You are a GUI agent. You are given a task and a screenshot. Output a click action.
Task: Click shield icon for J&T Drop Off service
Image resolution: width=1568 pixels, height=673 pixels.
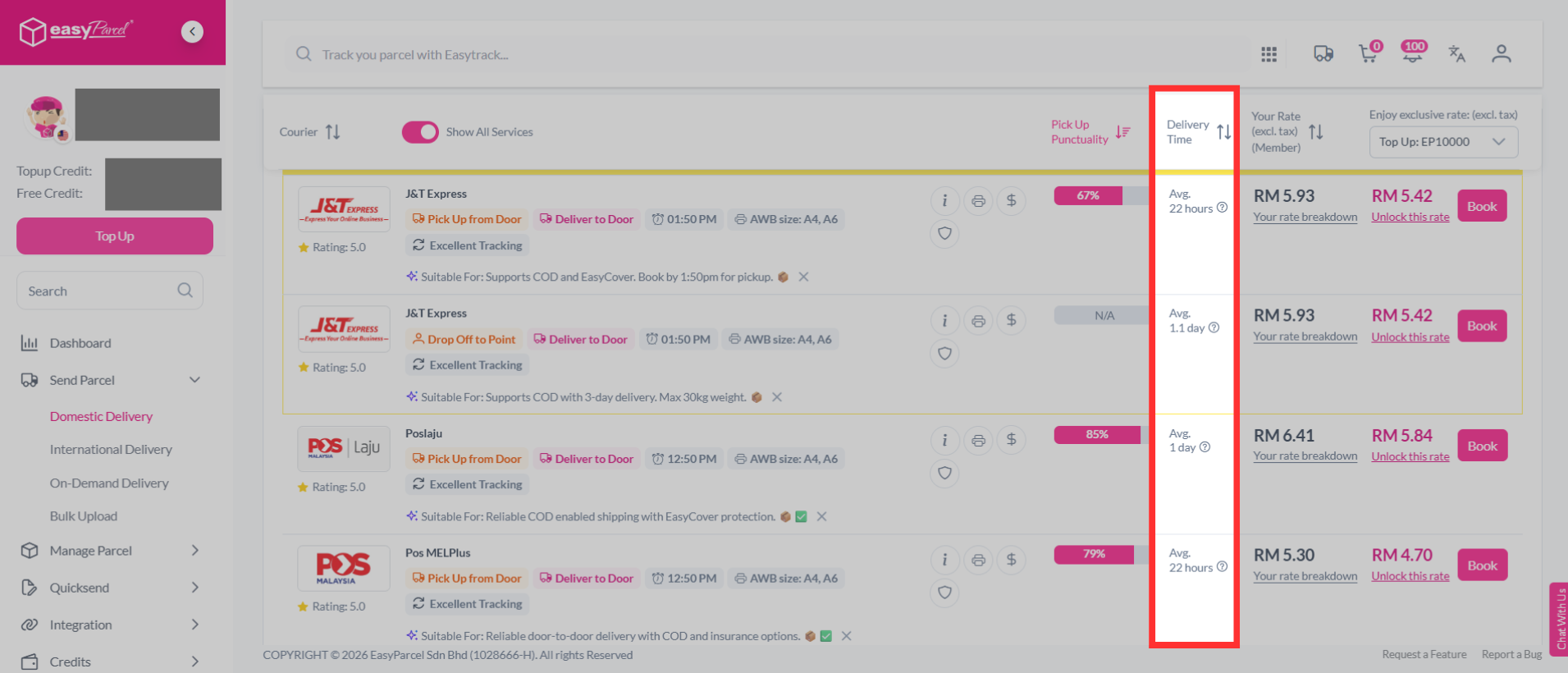coord(944,354)
